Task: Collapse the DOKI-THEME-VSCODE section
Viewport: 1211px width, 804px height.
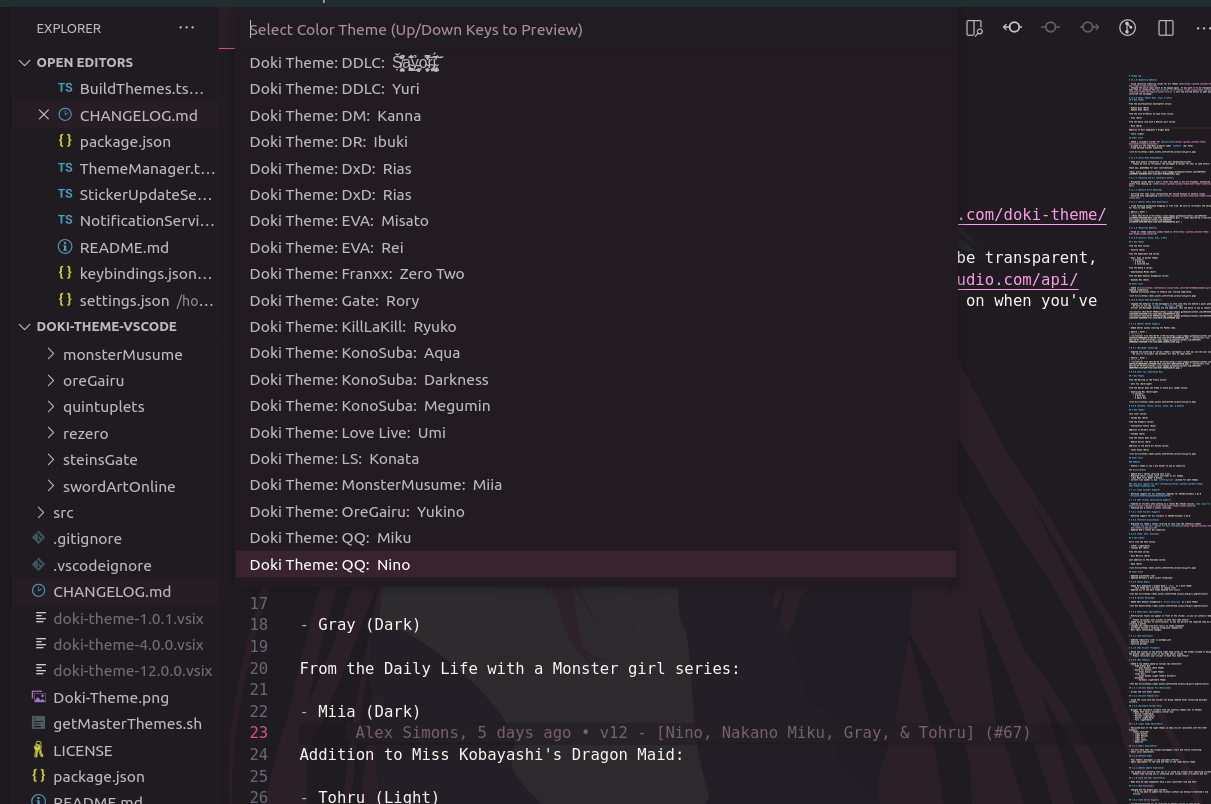Action: click(24, 326)
